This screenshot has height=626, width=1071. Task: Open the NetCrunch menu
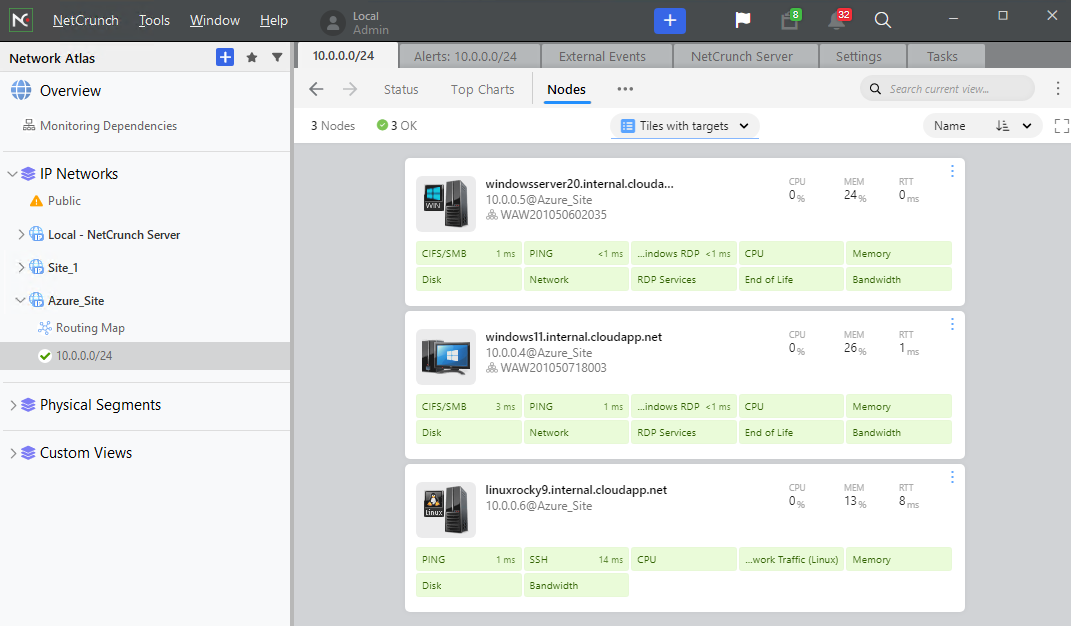click(x=85, y=21)
